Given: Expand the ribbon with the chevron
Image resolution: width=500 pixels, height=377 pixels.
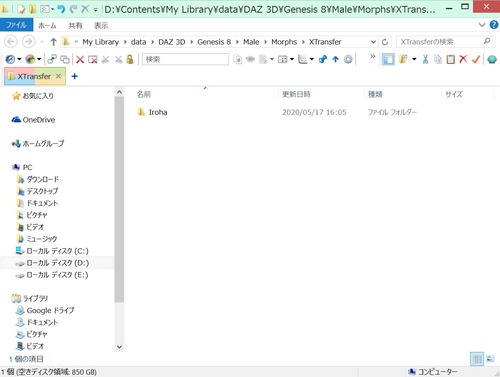Looking at the screenshot, I should click(x=482, y=25).
